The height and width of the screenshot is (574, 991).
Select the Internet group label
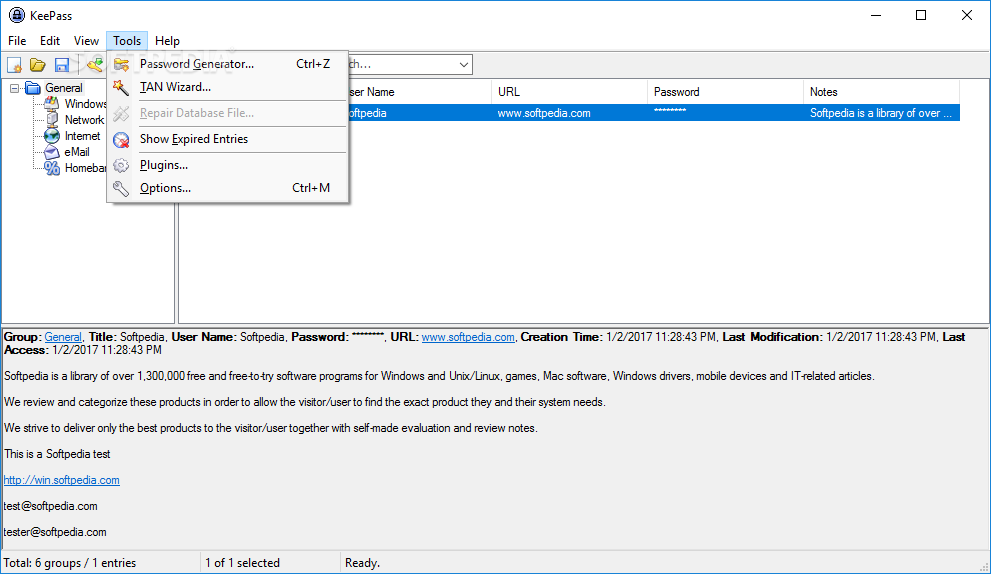[x=82, y=136]
